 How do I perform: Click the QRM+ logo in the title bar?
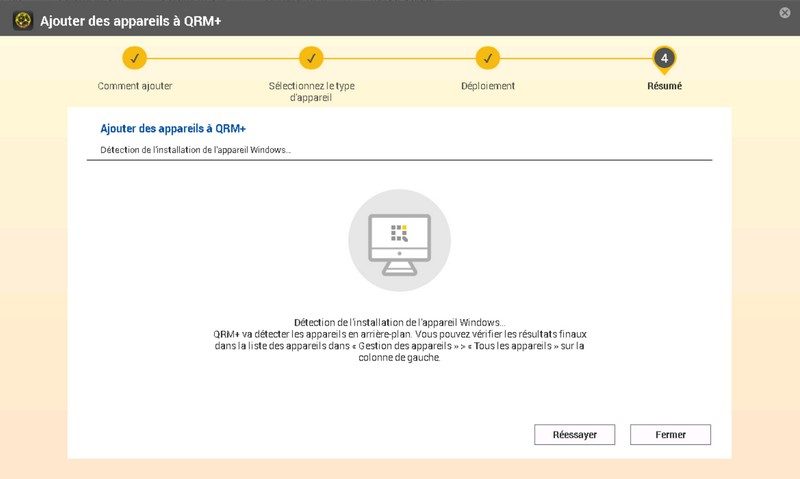tap(23, 21)
